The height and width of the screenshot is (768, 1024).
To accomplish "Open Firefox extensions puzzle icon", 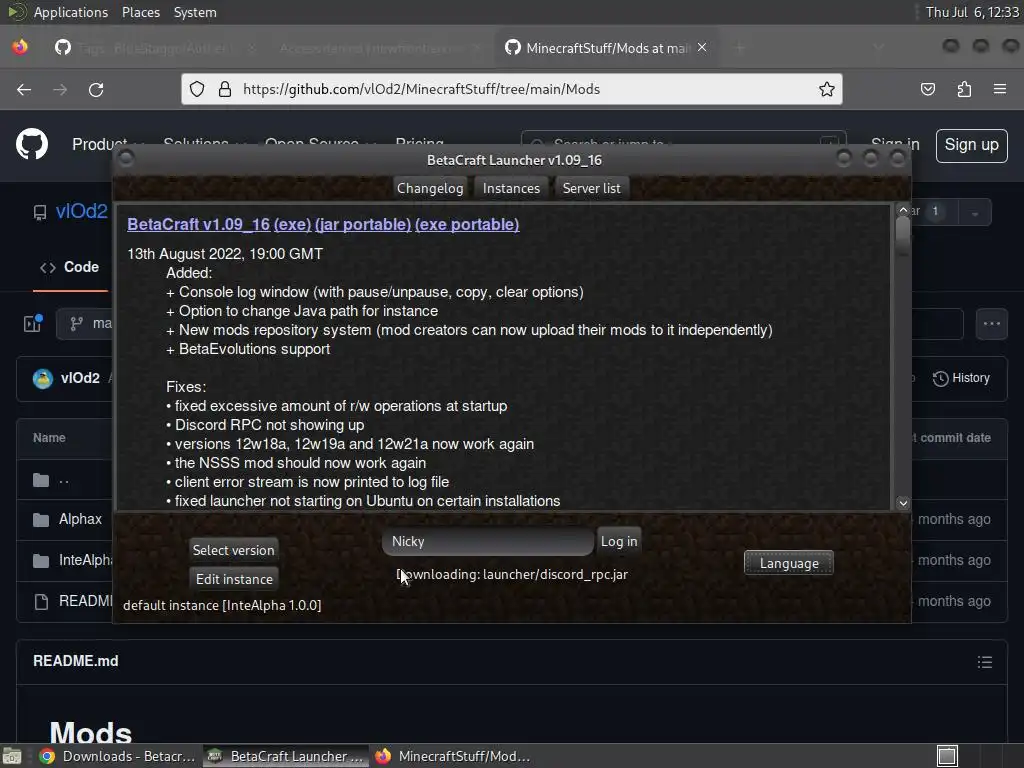I will click(964, 89).
